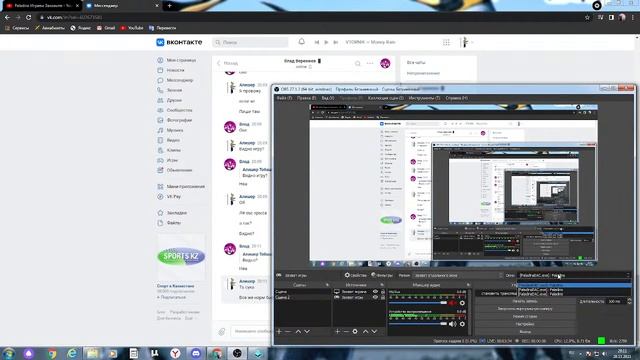Click the Exit button in OBS controls
Screen dimensions: 640x360
[525, 332]
